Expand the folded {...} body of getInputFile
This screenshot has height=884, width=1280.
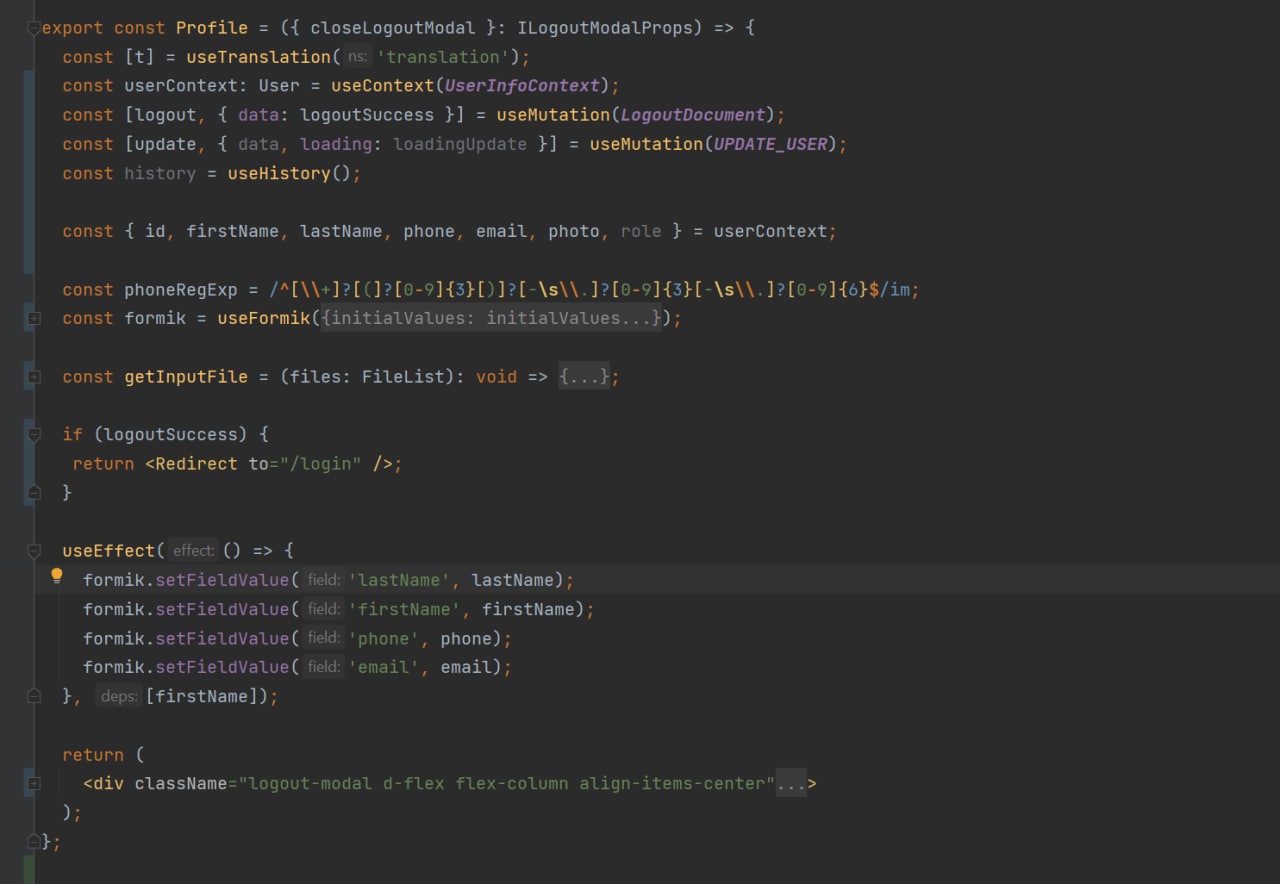[584, 377]
